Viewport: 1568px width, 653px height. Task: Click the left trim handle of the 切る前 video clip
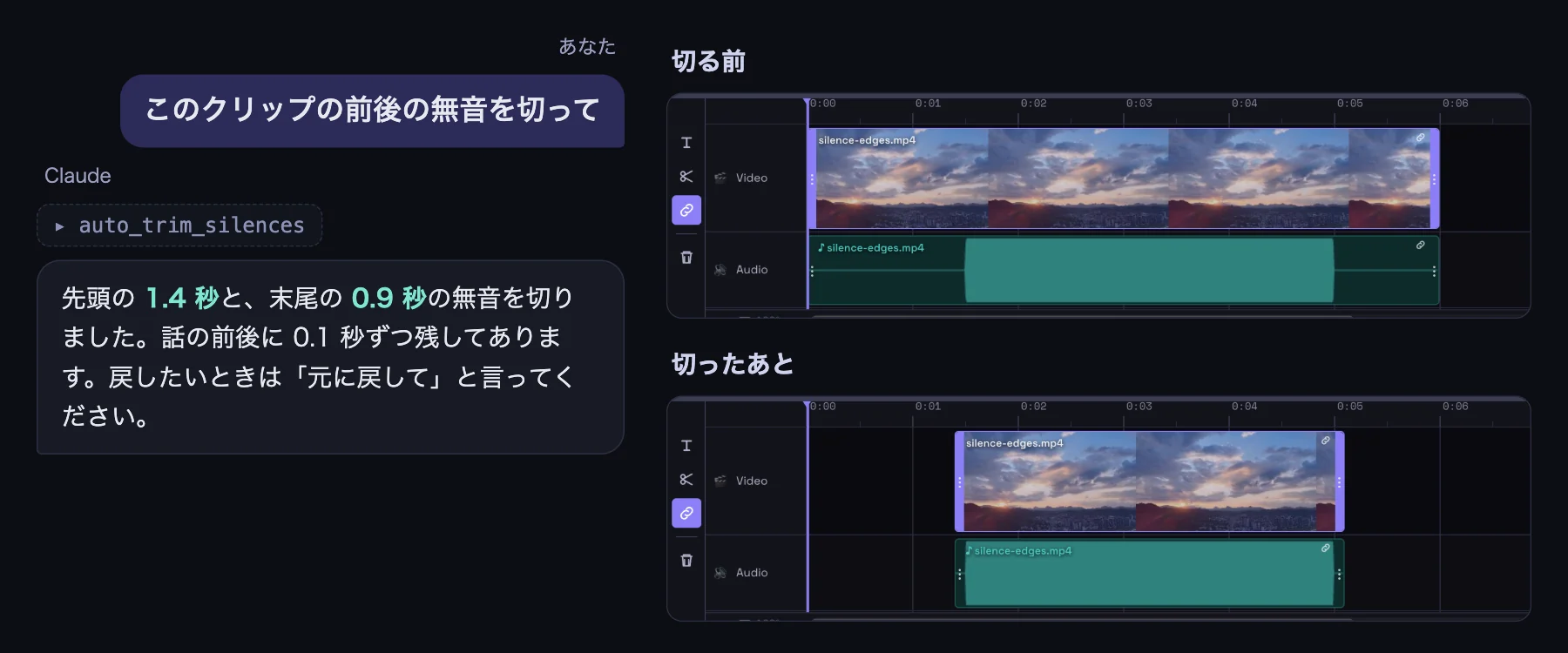pos(812,179)
